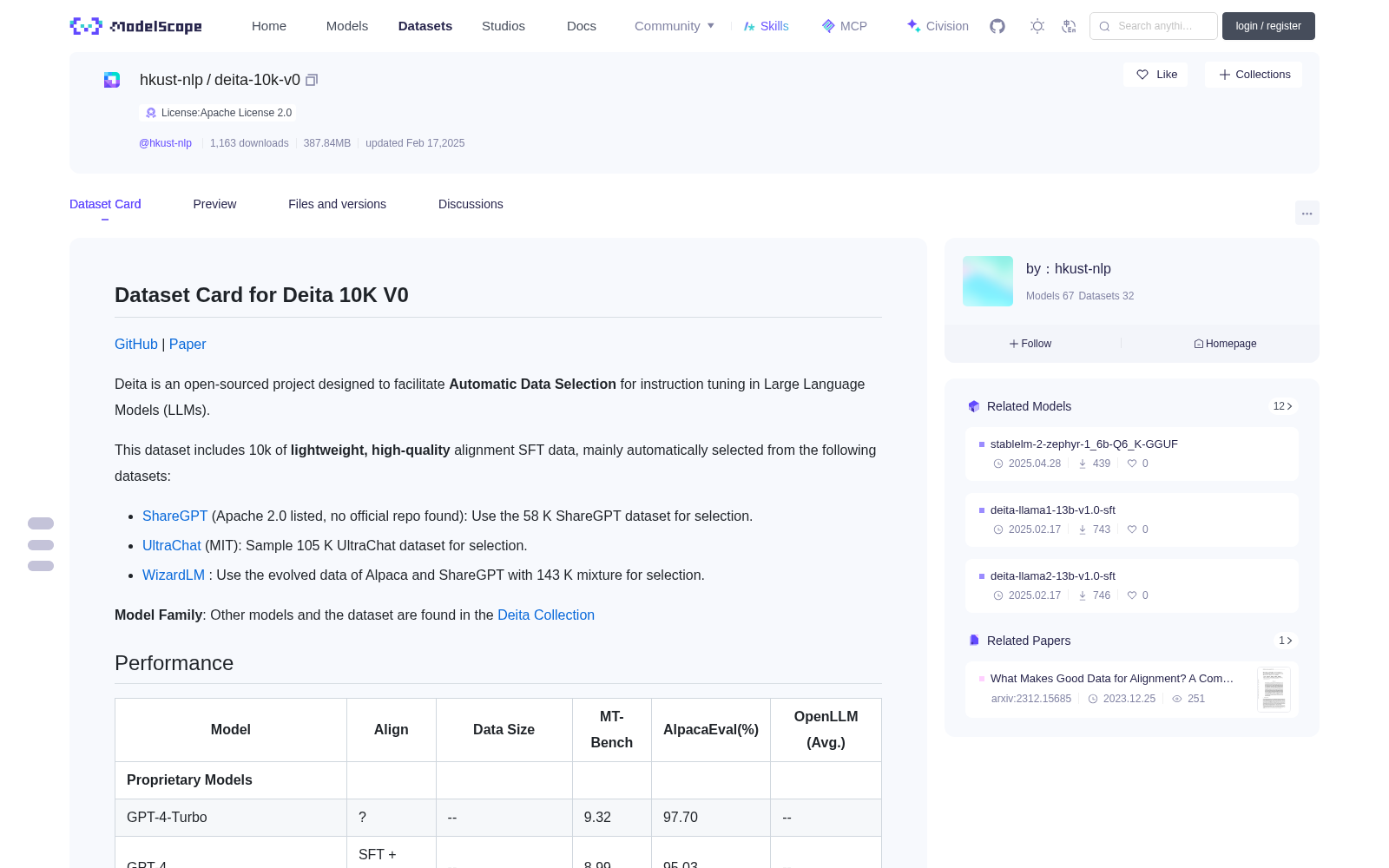The height and width of the screenshot is (868, 1389).
Task: Open the Community dropdown menu
Action: coord(675,26)
